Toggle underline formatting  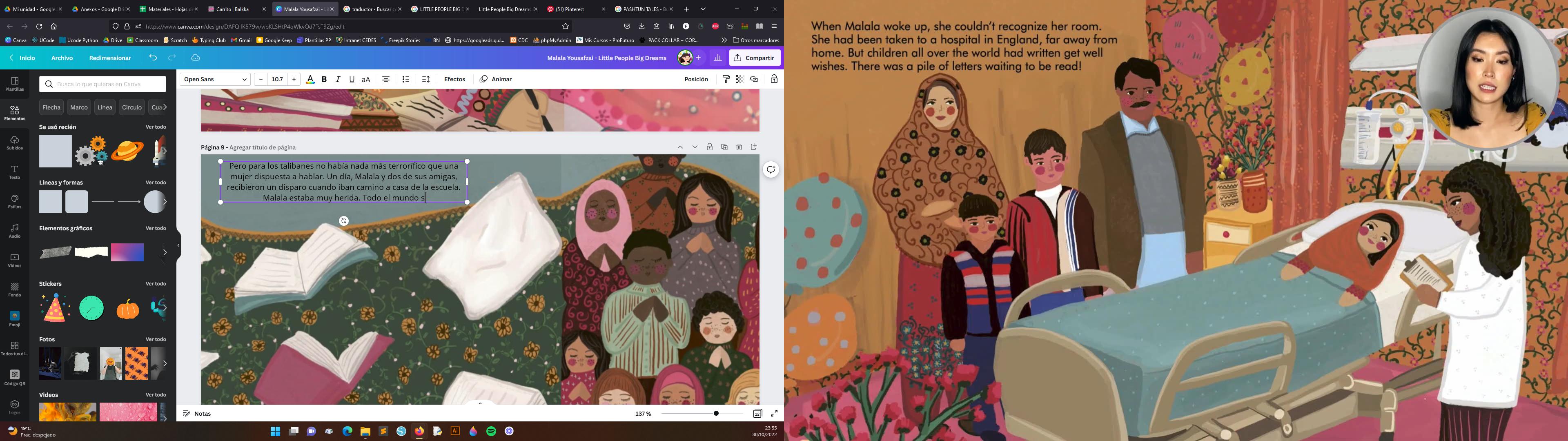tap(352, 79)
